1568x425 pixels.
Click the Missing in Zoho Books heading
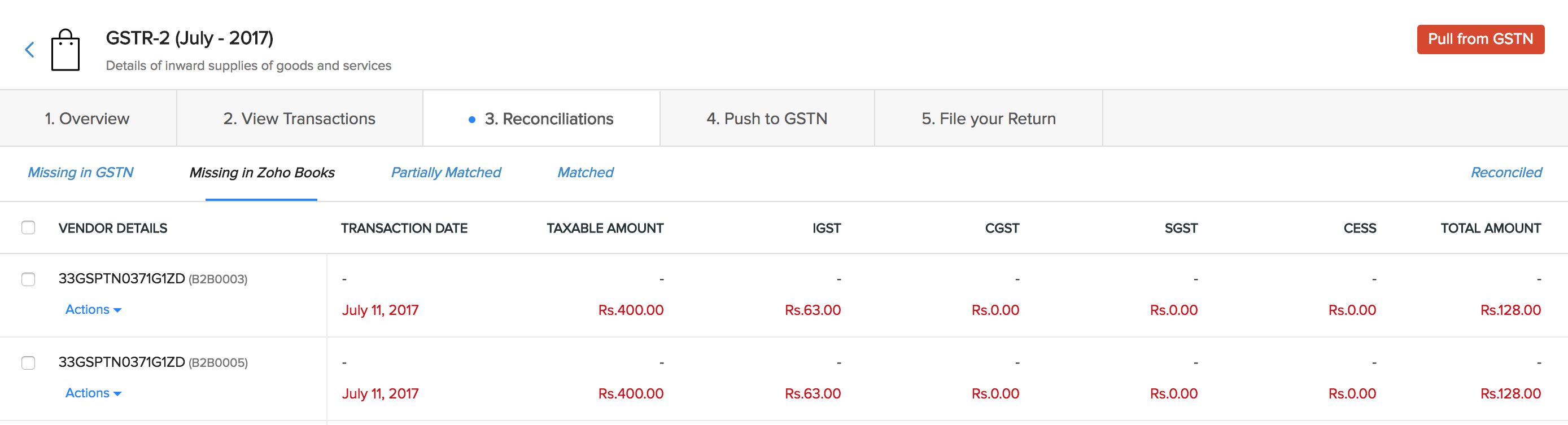pos(262,172)
